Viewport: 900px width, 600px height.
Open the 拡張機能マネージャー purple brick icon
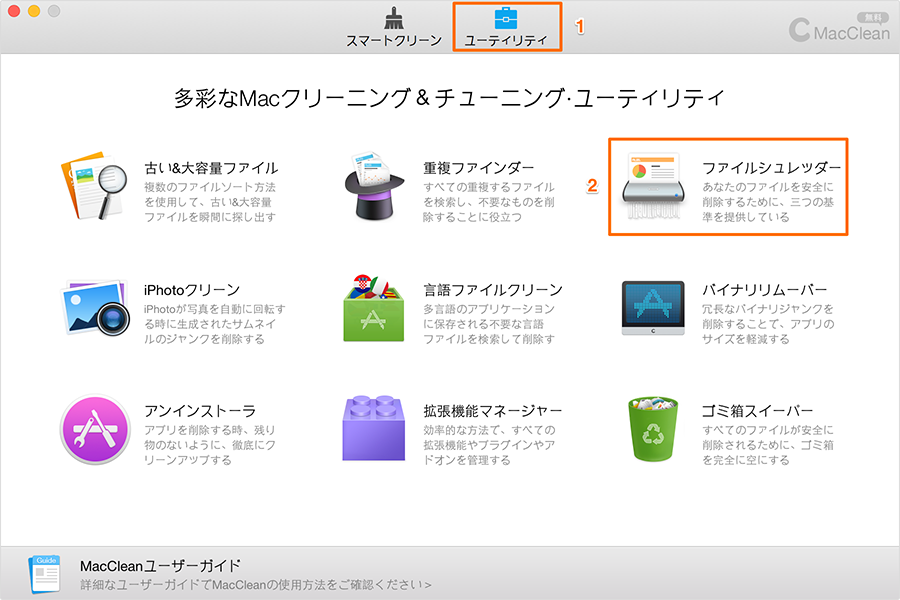point(374,428)
